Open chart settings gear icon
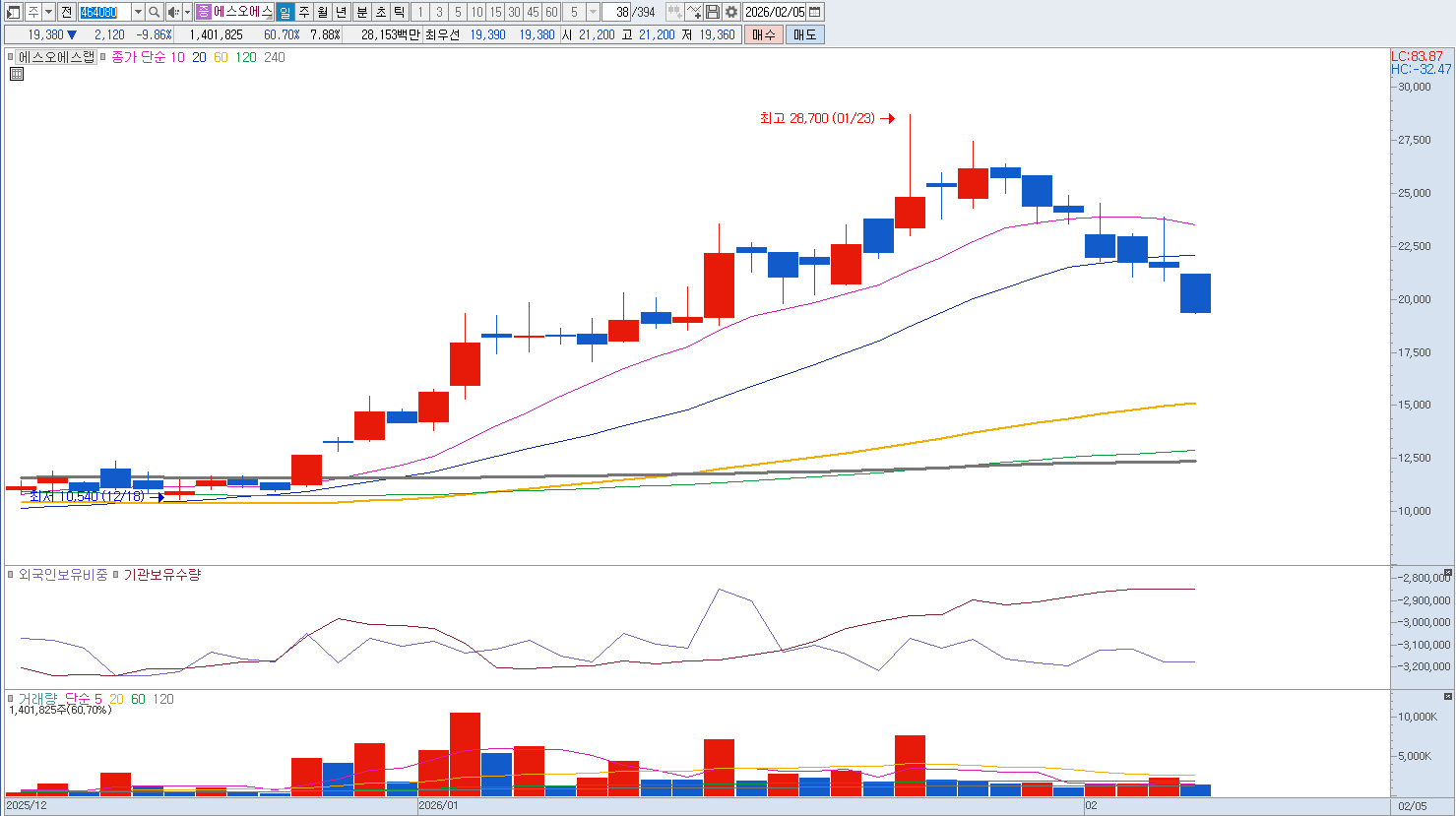The image size is (1456, 816). pos(731,12)
